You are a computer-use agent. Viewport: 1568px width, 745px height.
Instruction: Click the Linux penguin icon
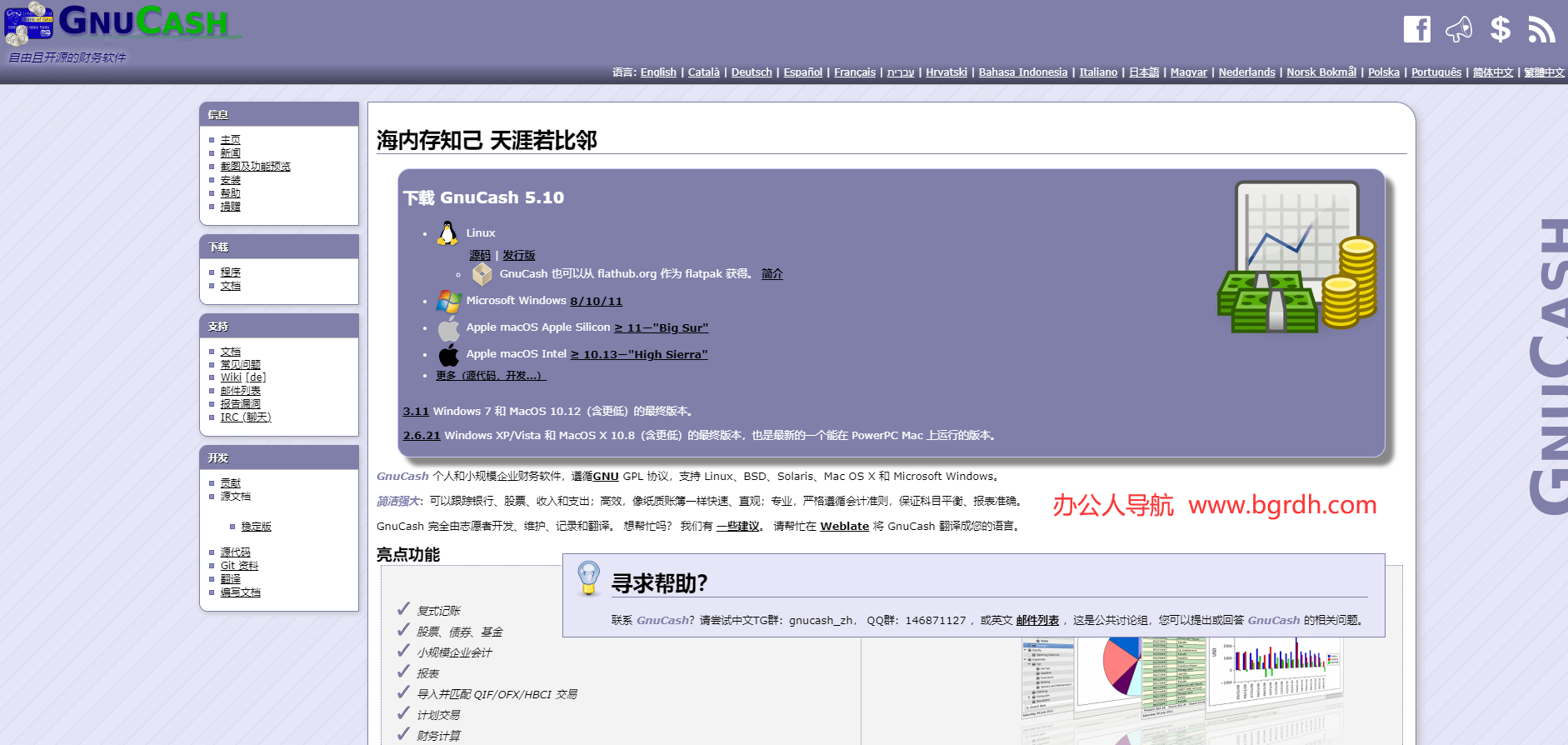447,233
